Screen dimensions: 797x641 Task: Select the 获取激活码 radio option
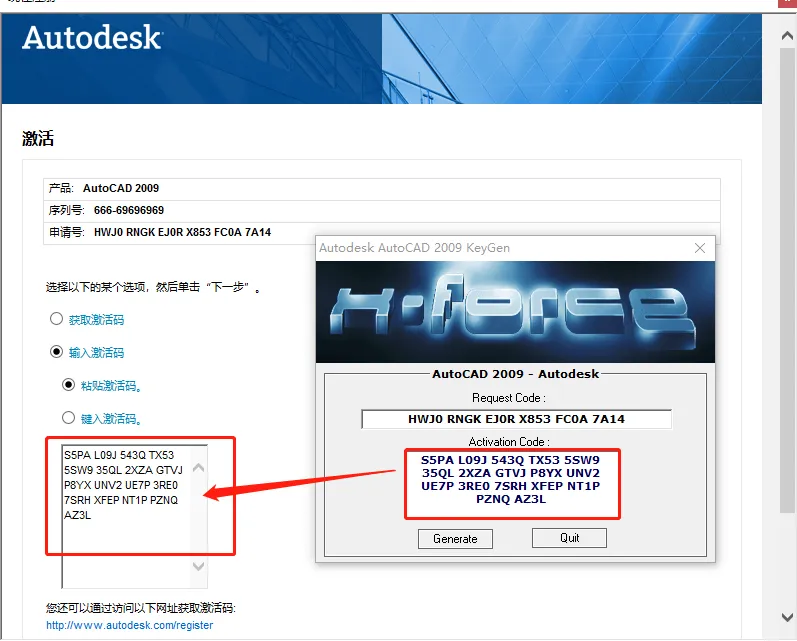point(56,319)
